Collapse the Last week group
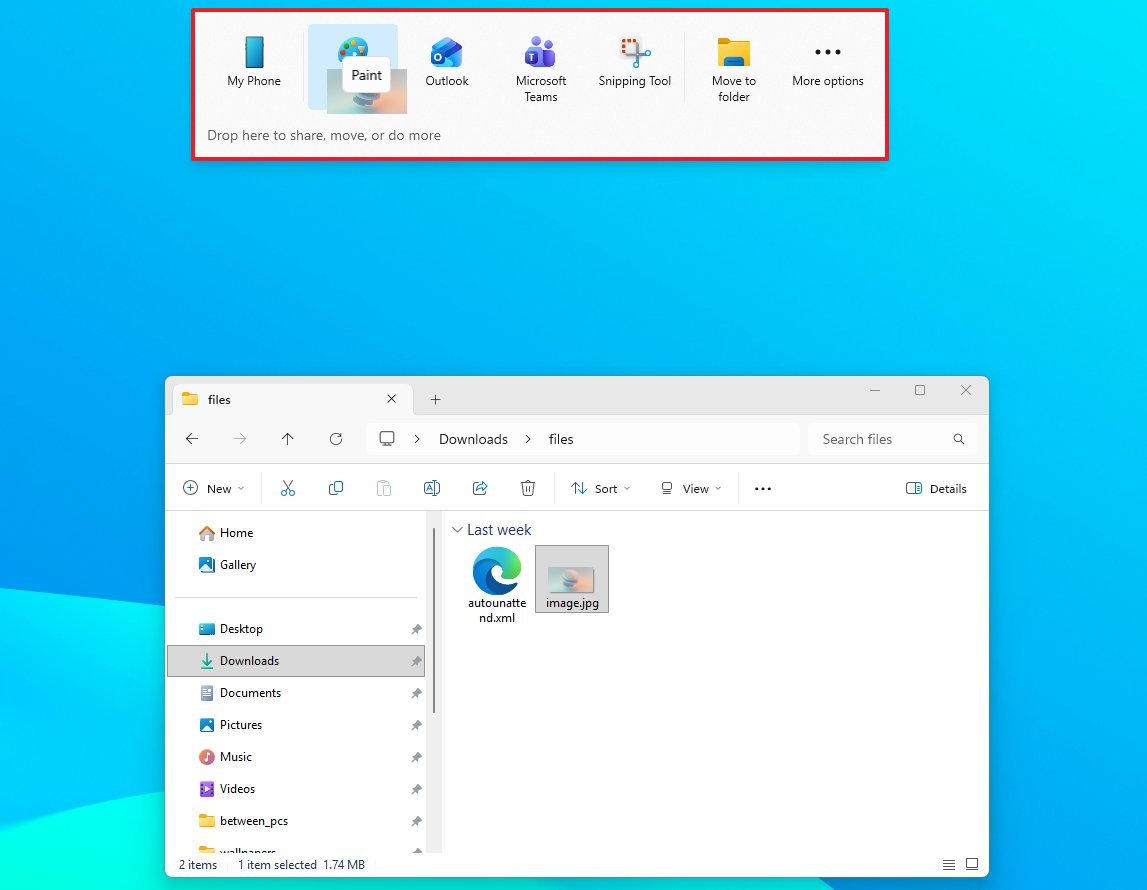 [x=458, y=530]
